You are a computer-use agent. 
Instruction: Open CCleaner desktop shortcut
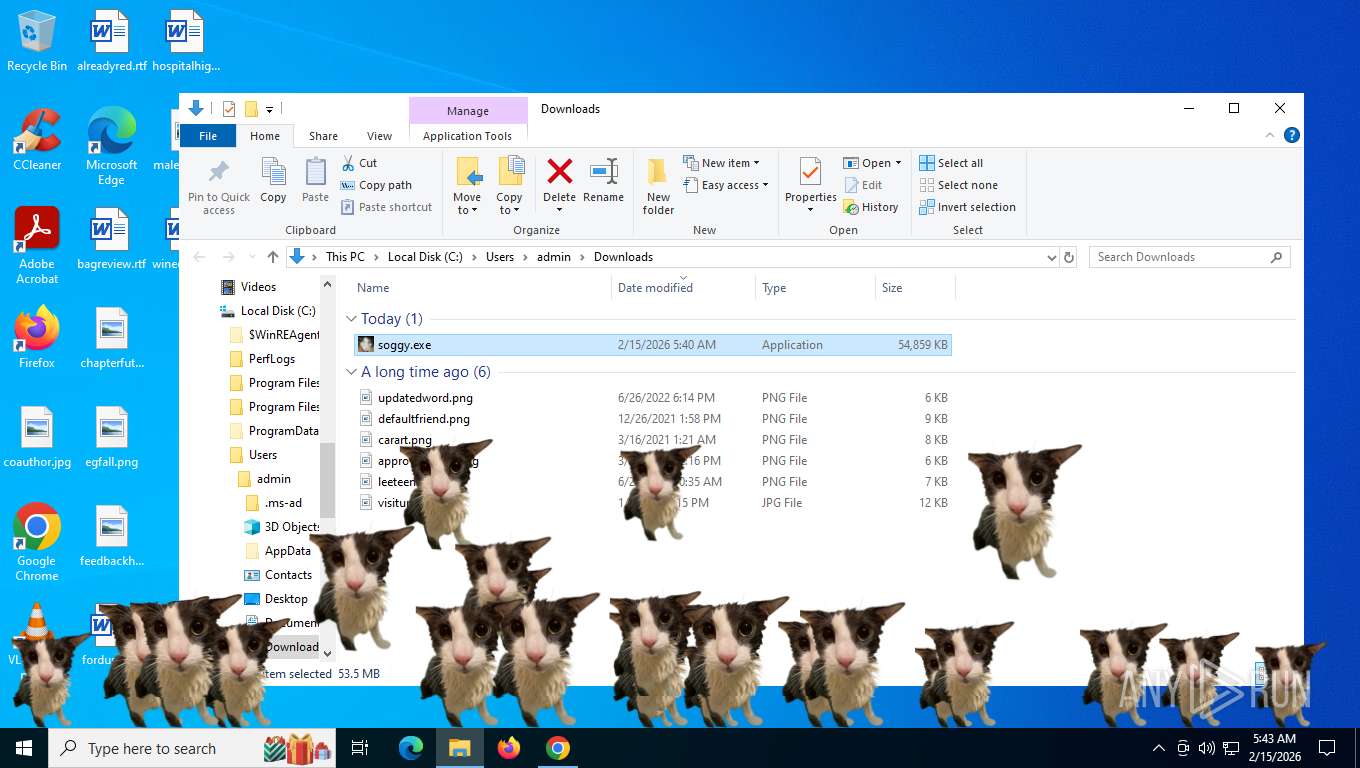click(37, 139)
